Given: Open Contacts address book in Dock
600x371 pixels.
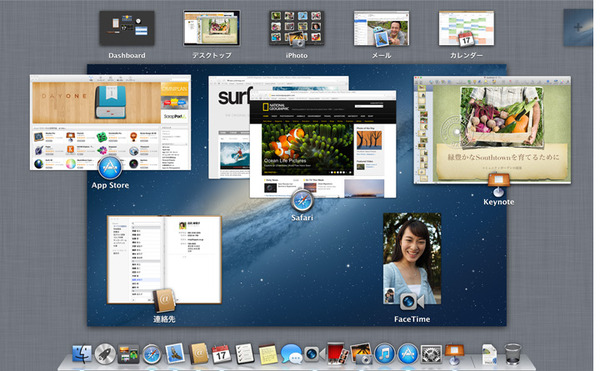Looking at the screenshot, I should pyautogui.click(x=199, y=353).
